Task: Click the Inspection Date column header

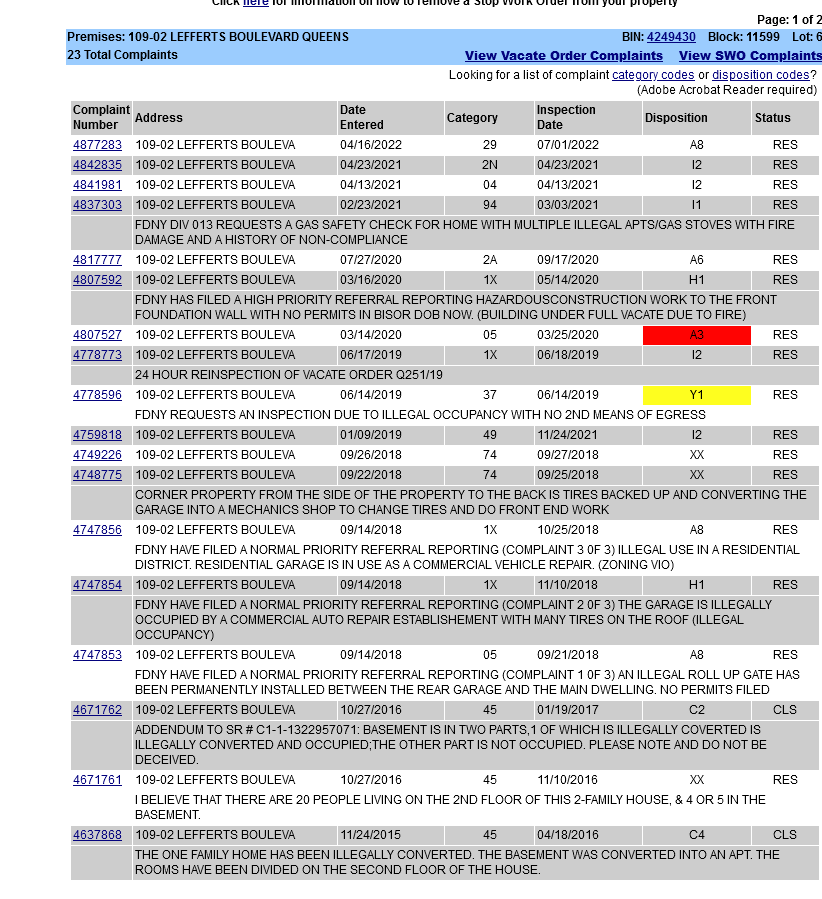Action: (x=588, y=118)
